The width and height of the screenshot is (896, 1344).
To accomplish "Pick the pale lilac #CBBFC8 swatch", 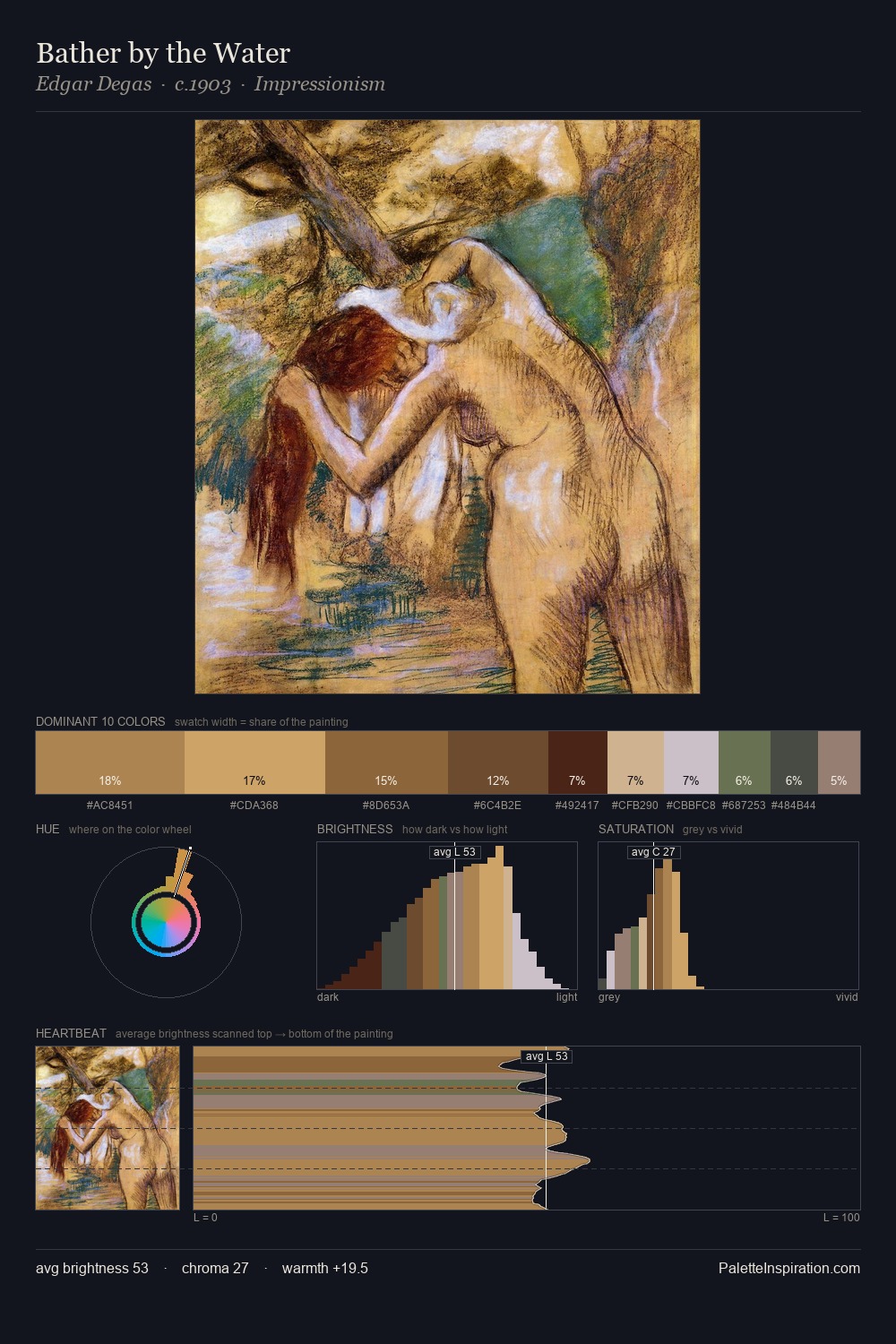I will click(x=691, y=762).
